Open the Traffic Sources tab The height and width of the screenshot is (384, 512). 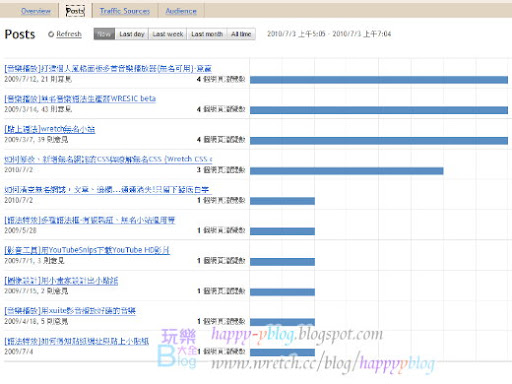coord(125,11)
